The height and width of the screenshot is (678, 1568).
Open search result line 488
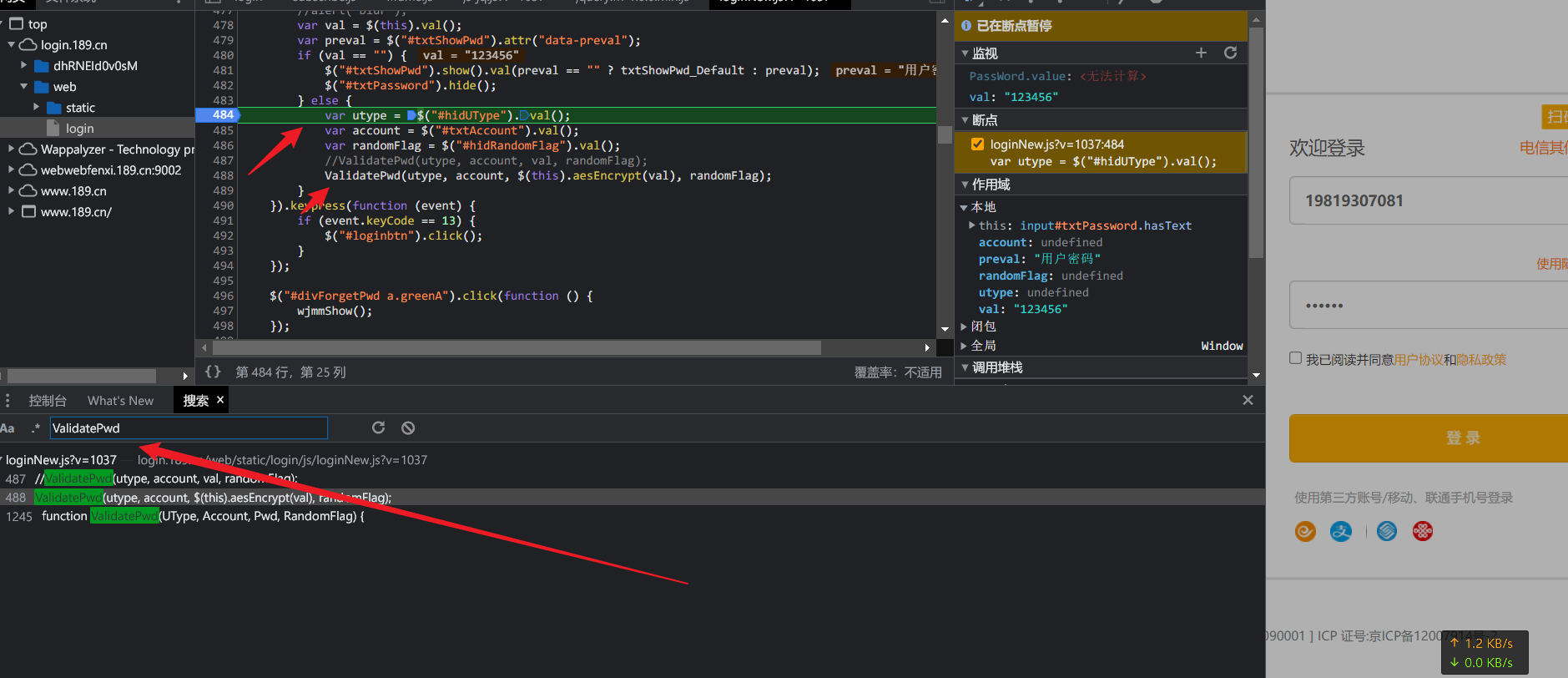pyautogui.click(x=633, y=498)
